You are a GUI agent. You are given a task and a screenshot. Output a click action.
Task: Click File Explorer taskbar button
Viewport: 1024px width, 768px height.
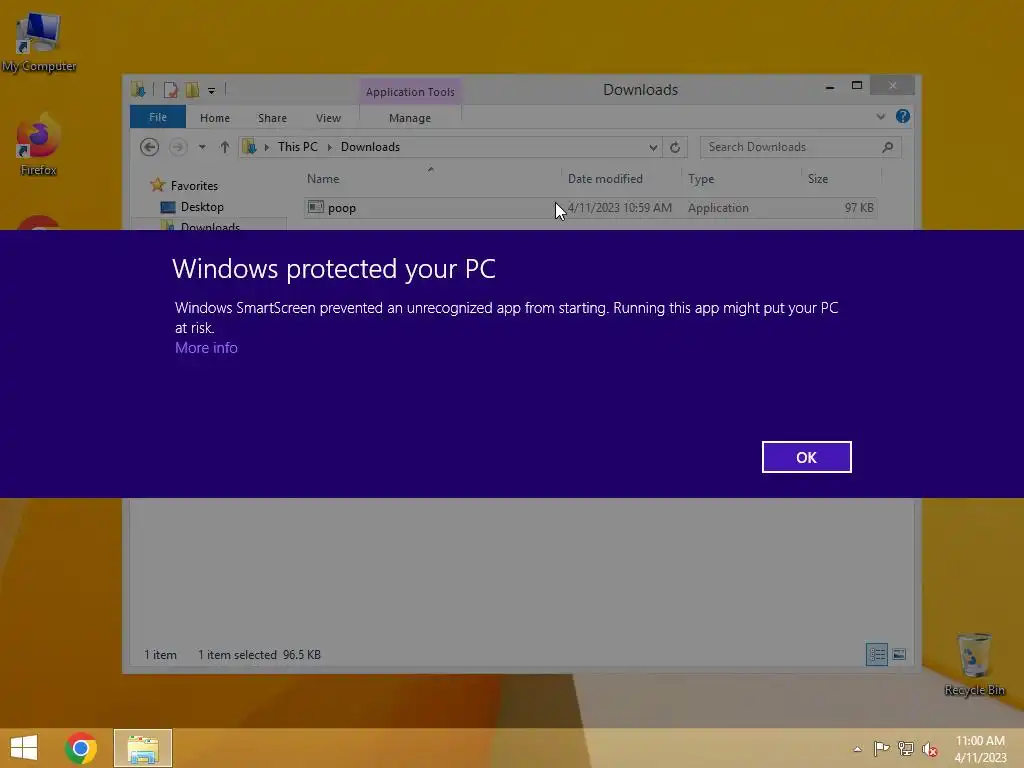click(143, 748)
